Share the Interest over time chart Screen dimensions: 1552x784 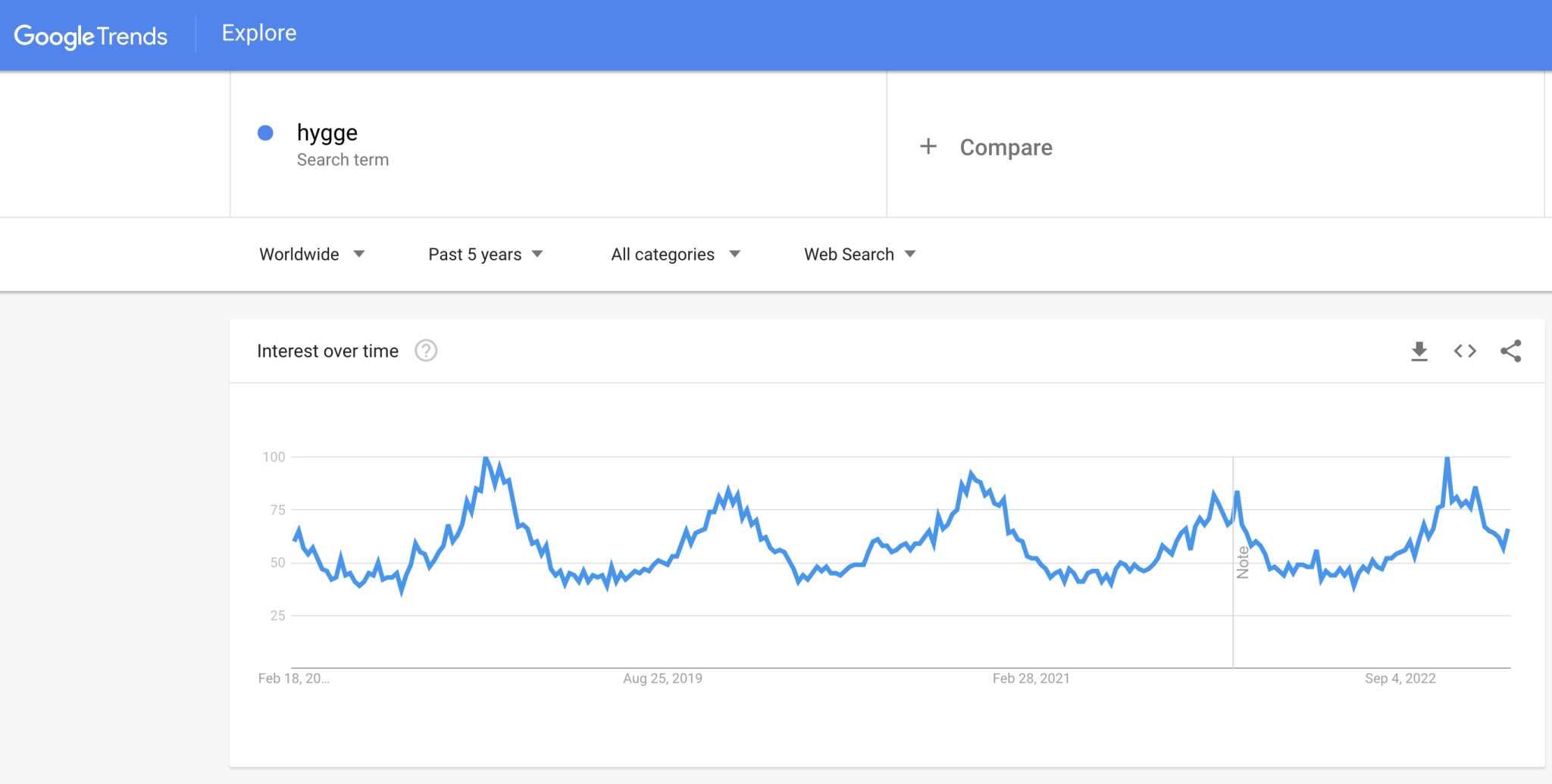[x=1510, y=351]
